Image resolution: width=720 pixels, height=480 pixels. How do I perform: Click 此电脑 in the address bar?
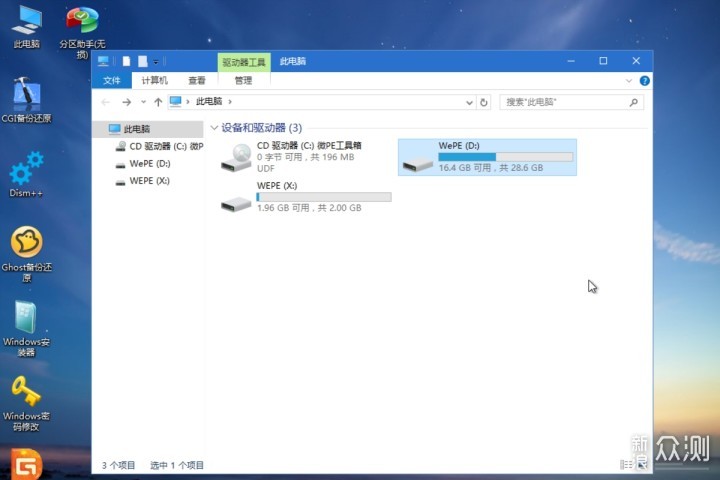[209, 102]
